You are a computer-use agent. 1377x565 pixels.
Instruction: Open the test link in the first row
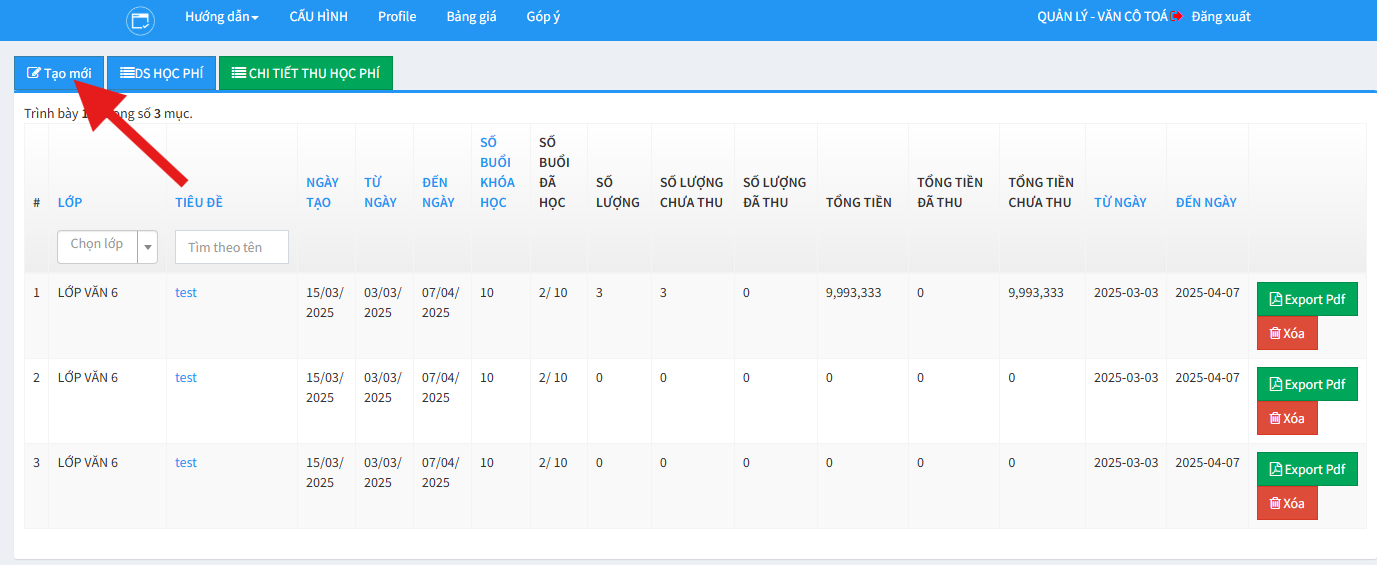click(186, 293)
